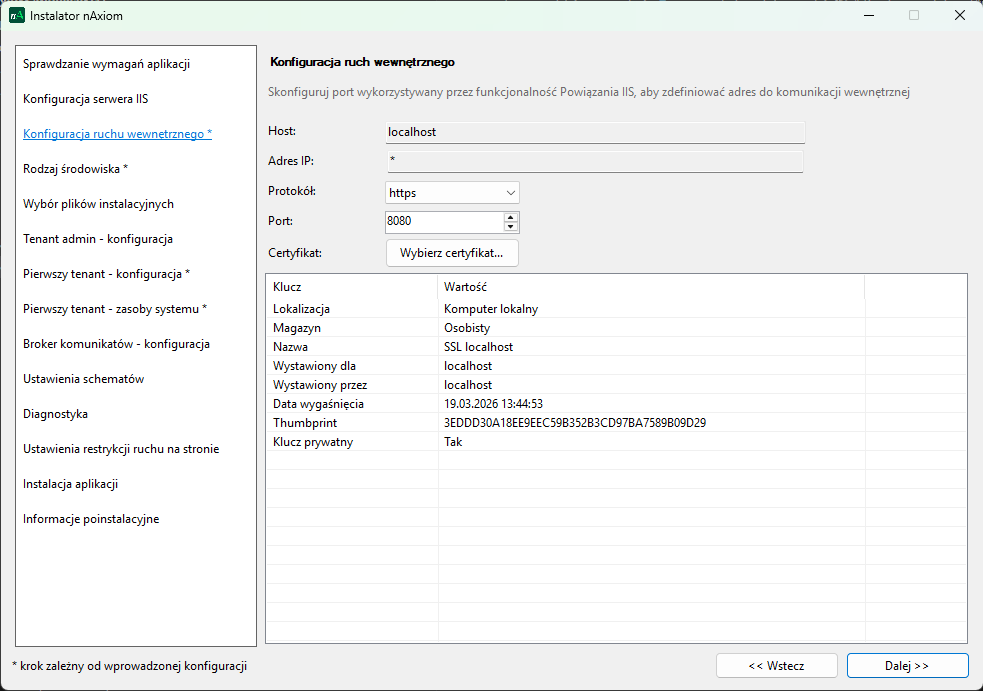This screenshot has height=691, width=983.
Task: Click the nAxiom installer app icon
Action: 16,16
